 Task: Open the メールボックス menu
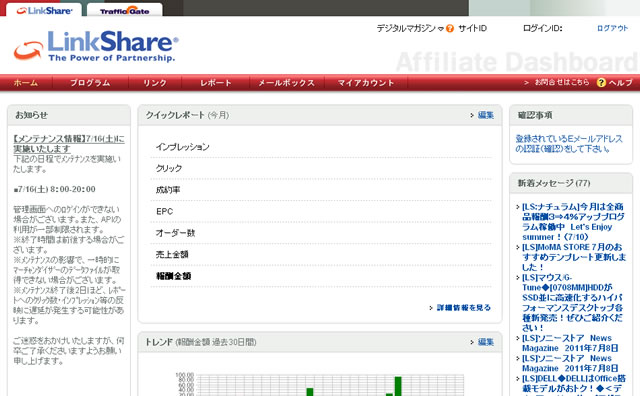[x=287, y=83]
